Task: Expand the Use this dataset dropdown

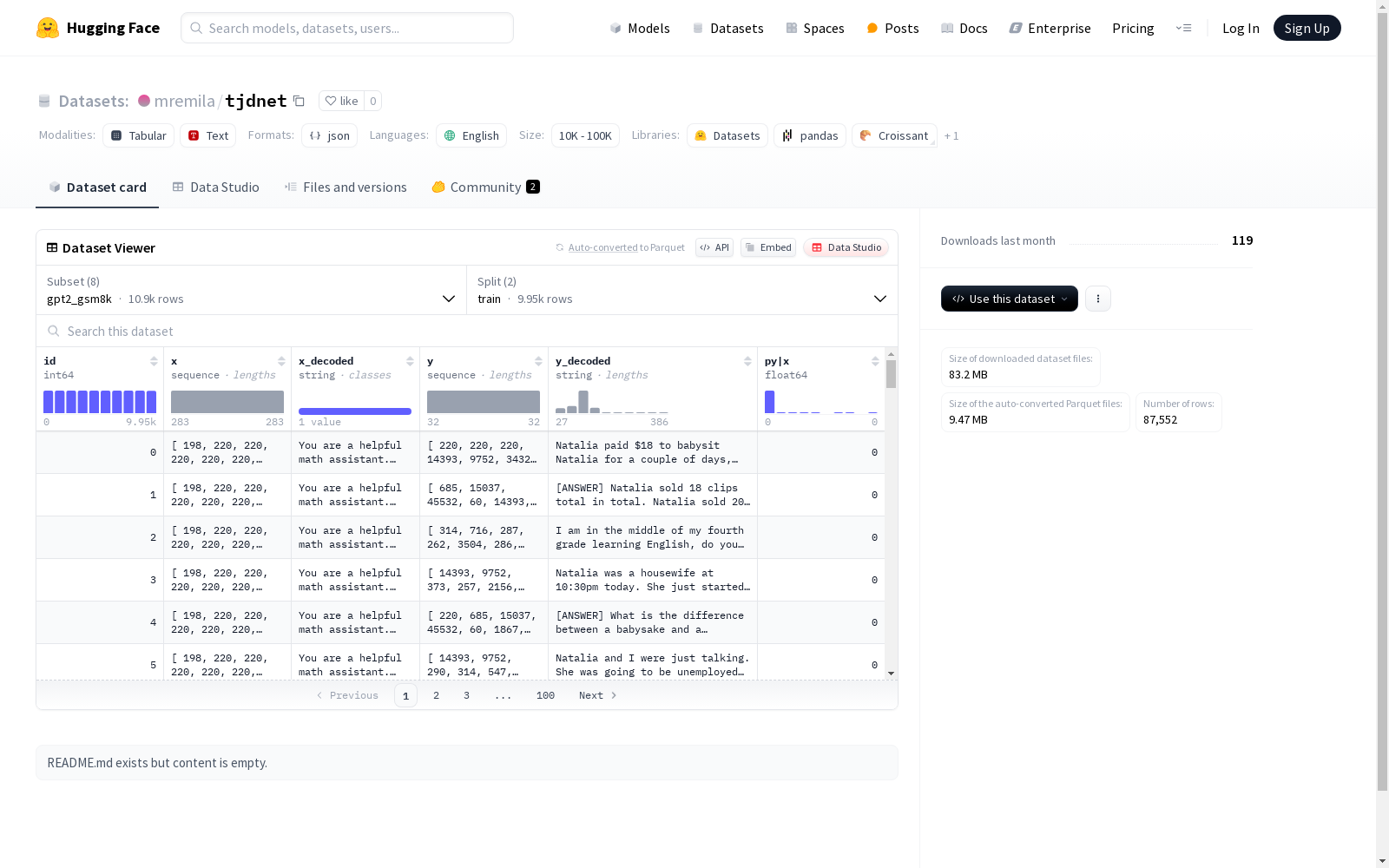Action: pyautogui.click(x=1010, y=299)
